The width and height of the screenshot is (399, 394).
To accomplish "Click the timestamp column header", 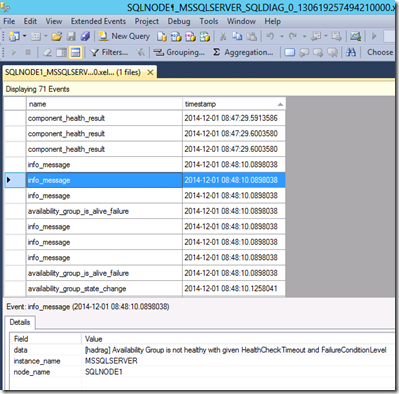I will (x=234, y=104).
